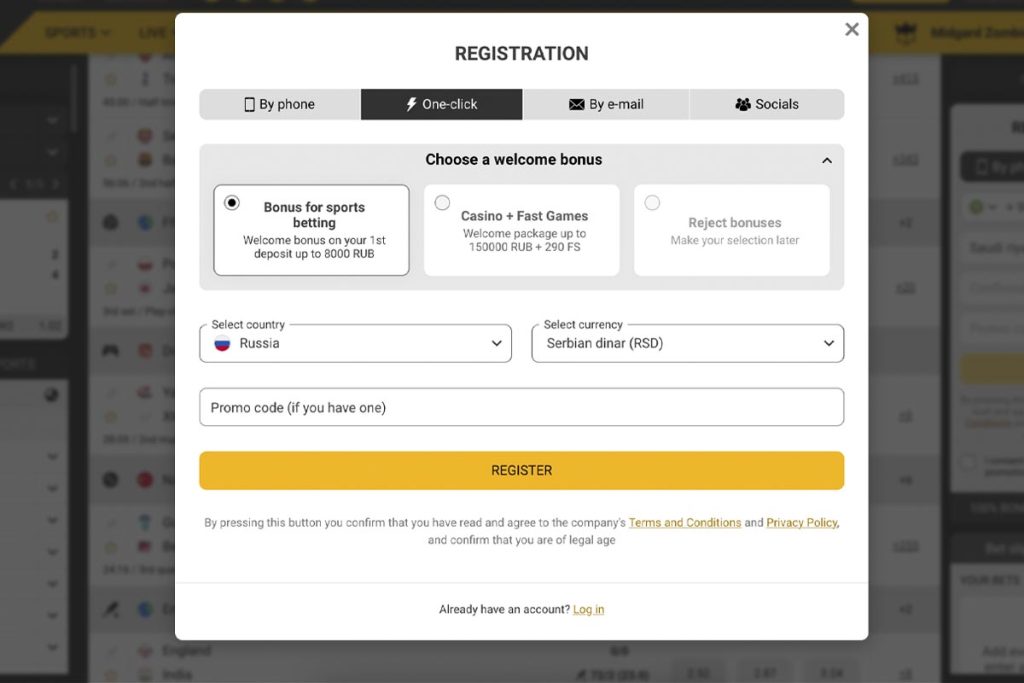Click the envelope e-mail icon
The width and height of the screenshot is (1024, 683).
pyautogui.click(x=577, y=104)
